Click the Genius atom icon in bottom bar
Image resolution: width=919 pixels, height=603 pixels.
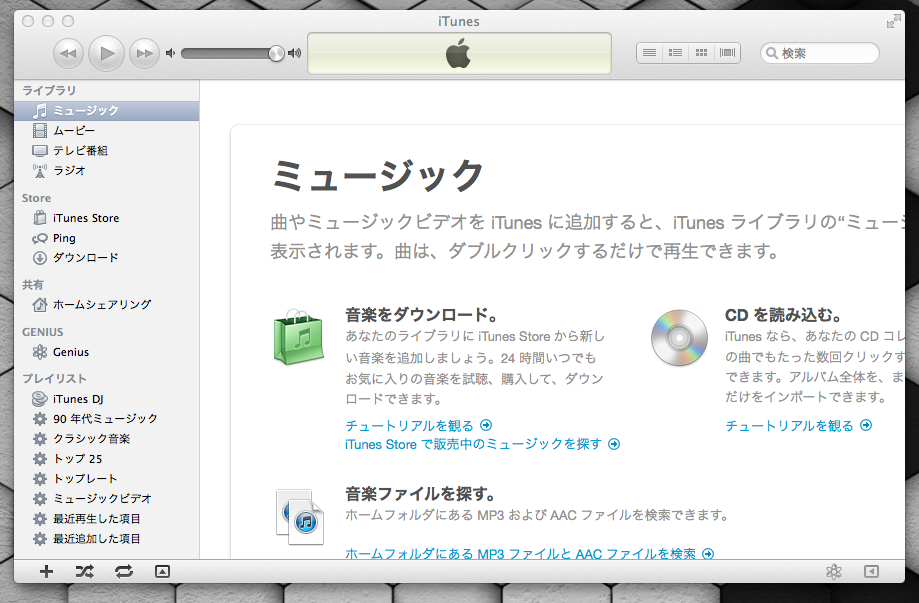(834, 571)
